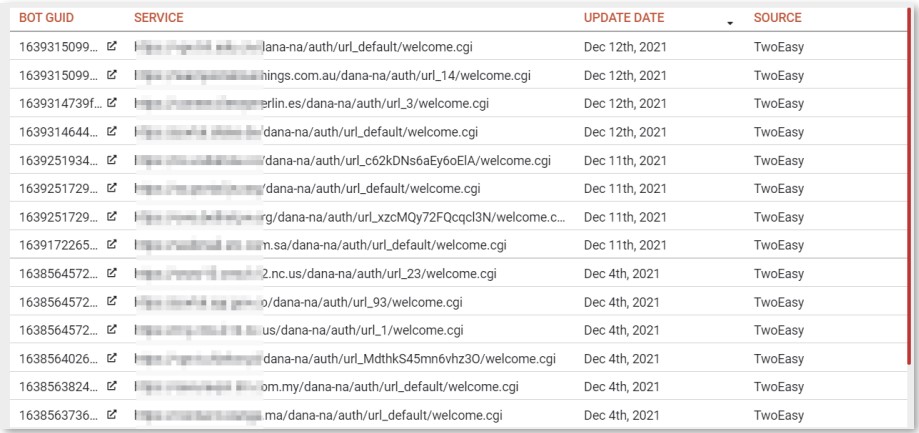Open external link for url_c62kDNs6aEy6oElA row
The width and height of the screenshot is (919, 433).
coord(111,160)
